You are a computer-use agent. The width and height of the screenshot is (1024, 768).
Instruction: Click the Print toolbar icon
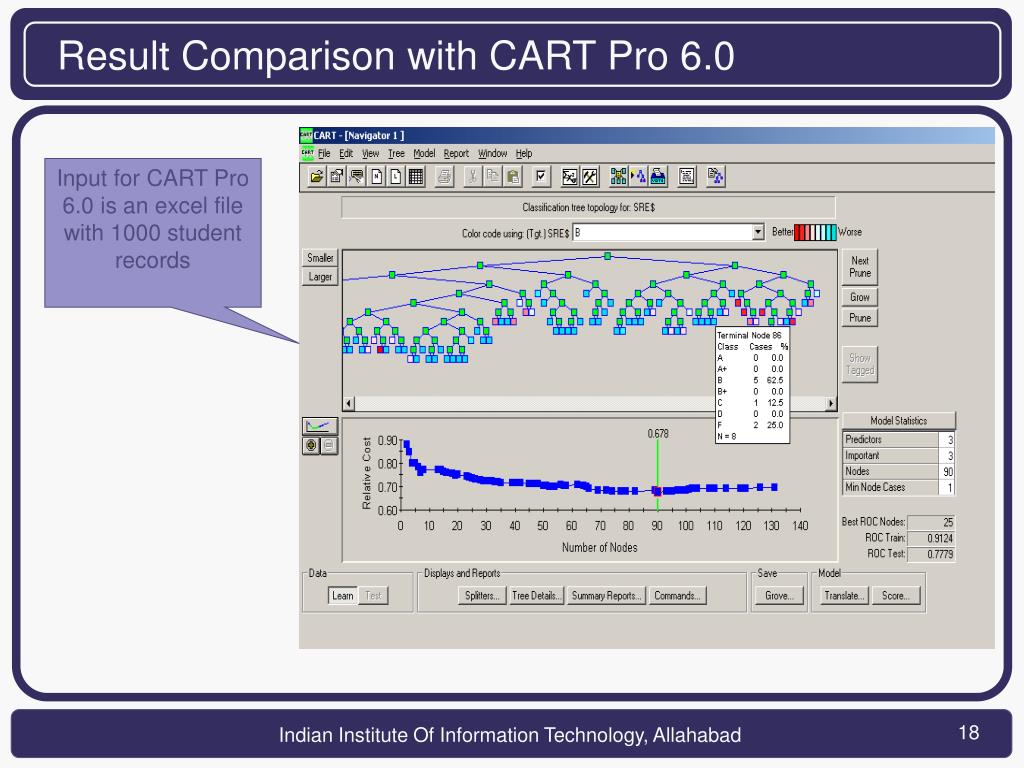445,176
